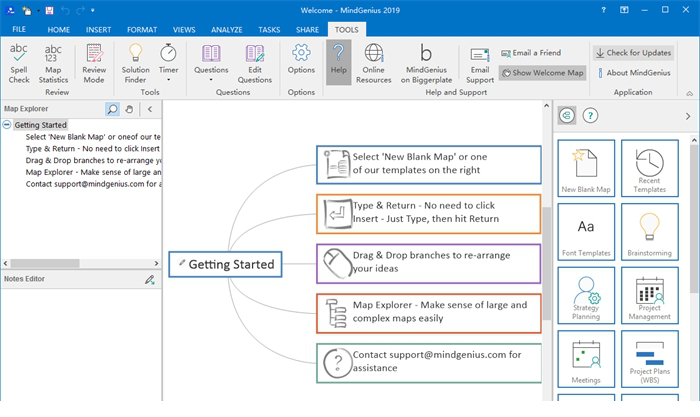The image size is (700, 417).
Task: Expand the Questions dropdown arrow
Action: click(x=211, y=80)
